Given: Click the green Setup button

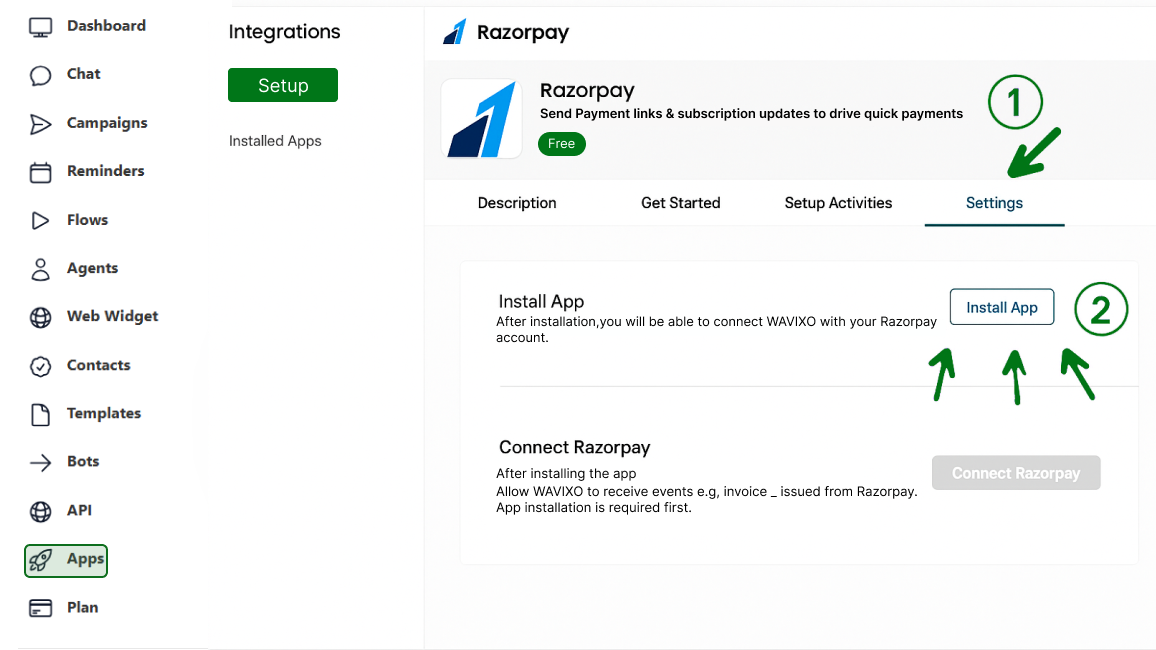Looking at the screenshot, I should [283, 86].
